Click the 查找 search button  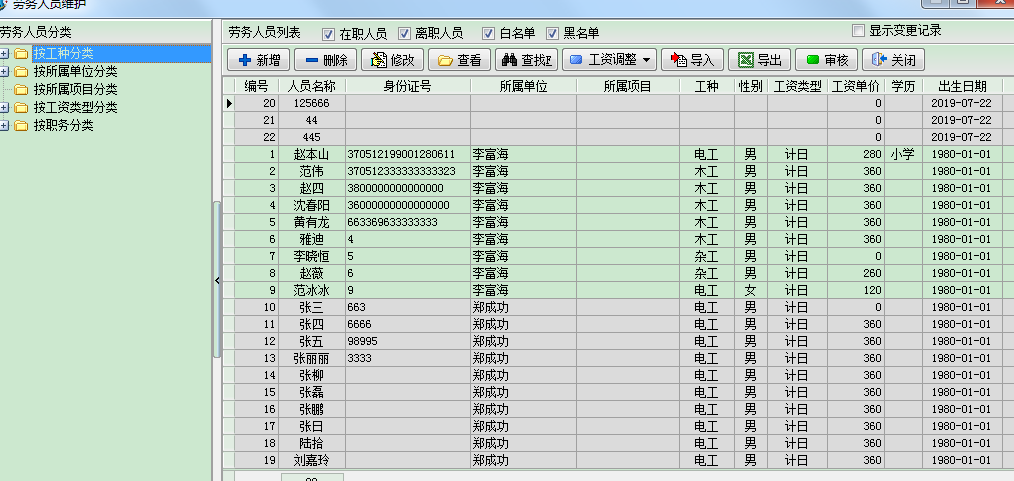point(526,60)
